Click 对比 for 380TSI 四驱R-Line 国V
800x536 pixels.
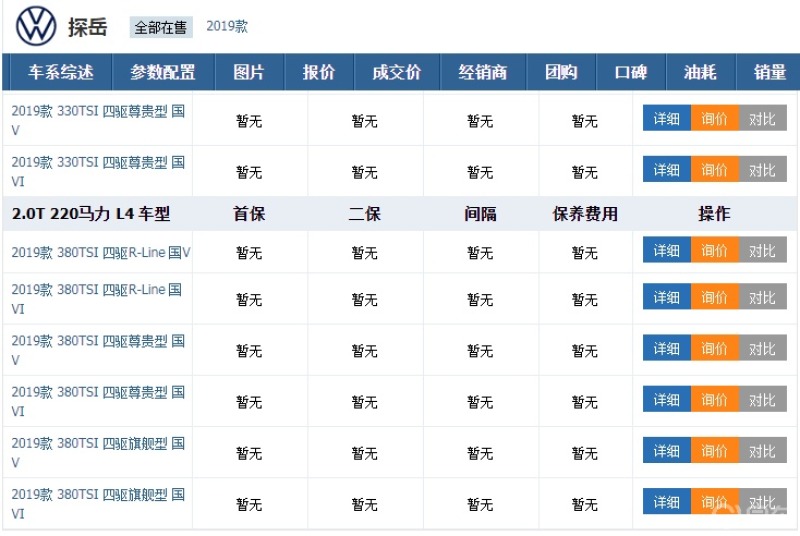click(762, 250)
